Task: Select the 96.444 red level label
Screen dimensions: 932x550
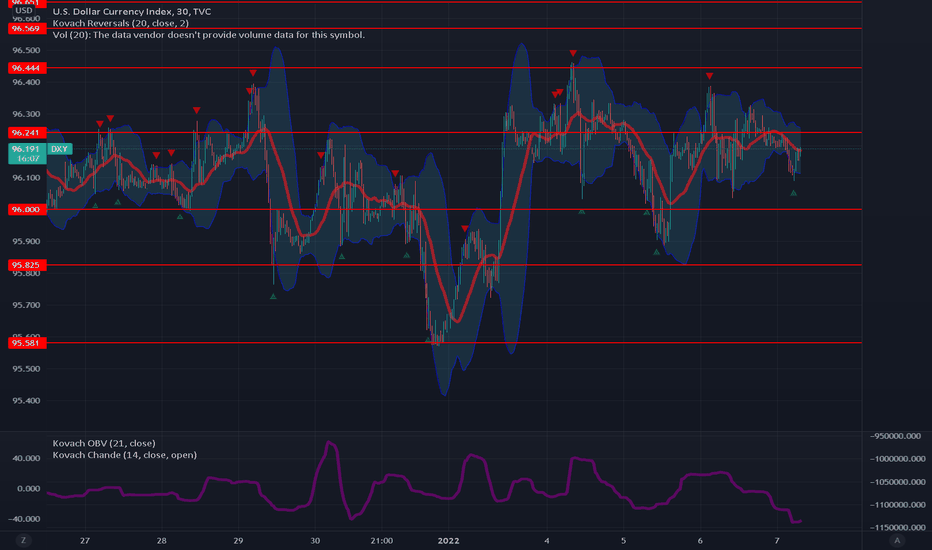Action: tap(27, 68)
